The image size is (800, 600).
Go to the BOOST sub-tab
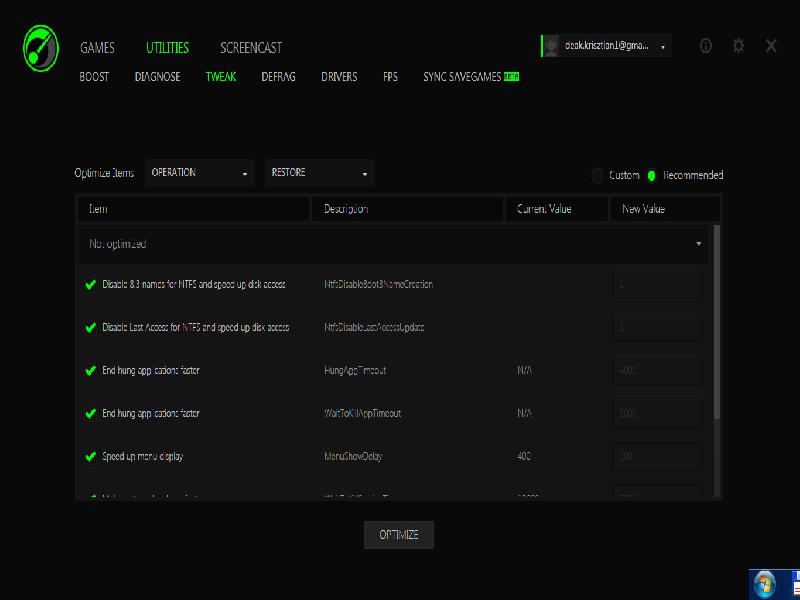(94, 77)
